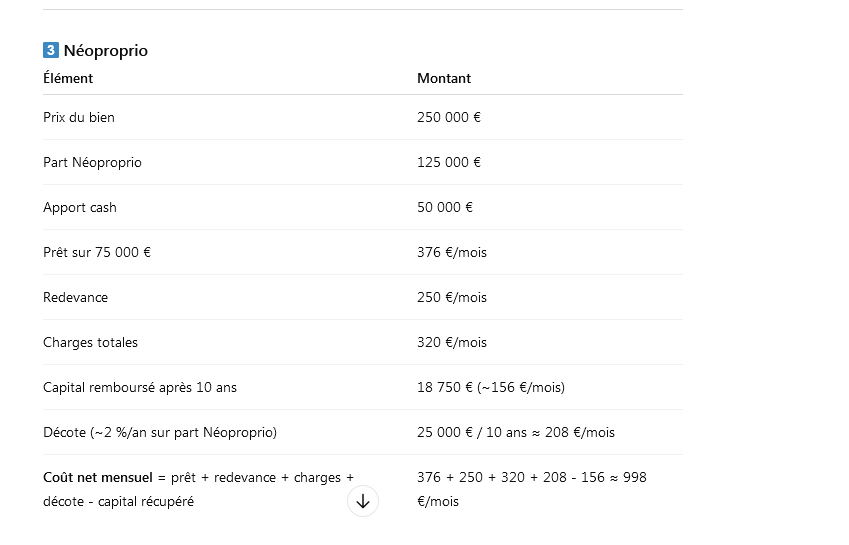Click the bold Coût net mensuel text
Viewport: 849px width, 545px height.
tap(98, 477)
